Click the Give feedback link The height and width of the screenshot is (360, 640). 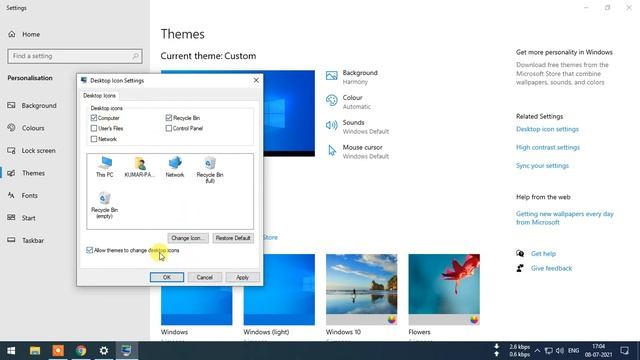(x=551, y=268)
